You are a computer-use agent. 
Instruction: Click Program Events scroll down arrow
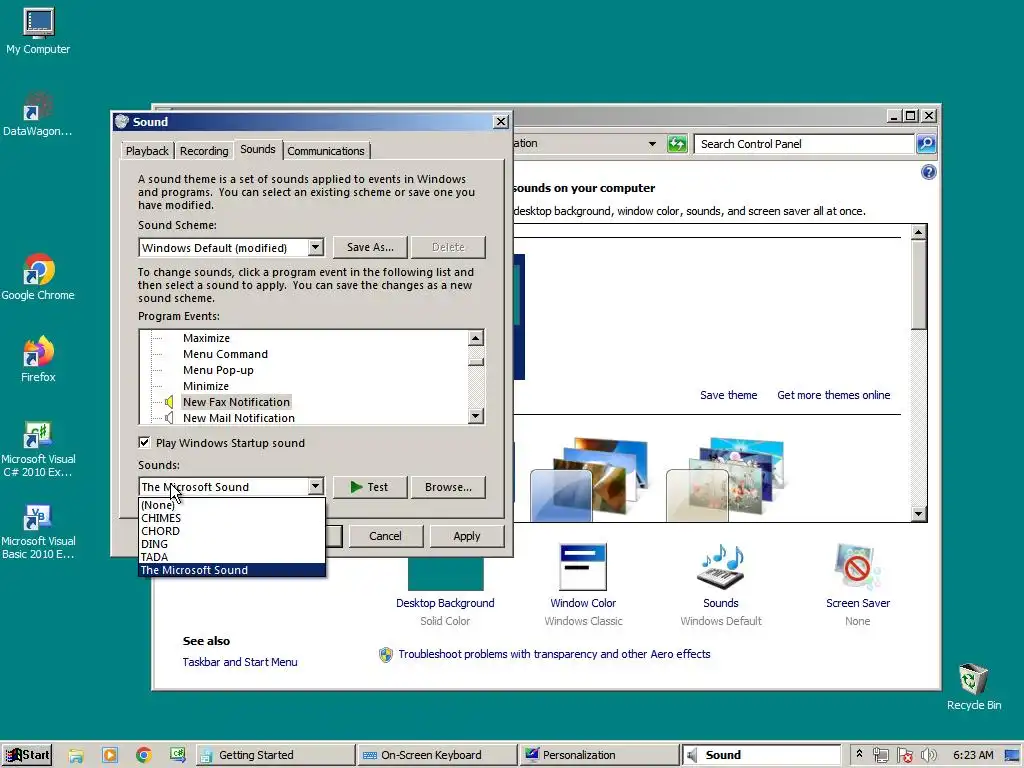pyautogui.click(x=475, y=416)
